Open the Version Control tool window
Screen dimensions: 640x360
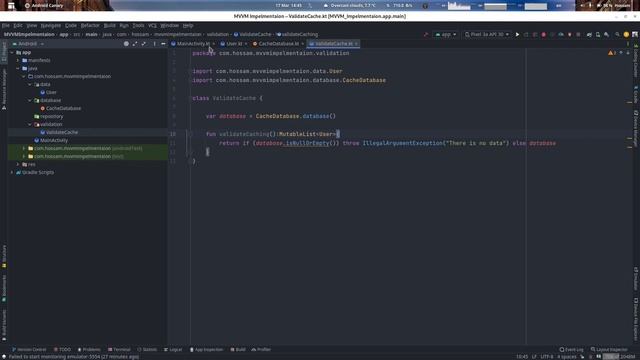click(x=29, y=350)
